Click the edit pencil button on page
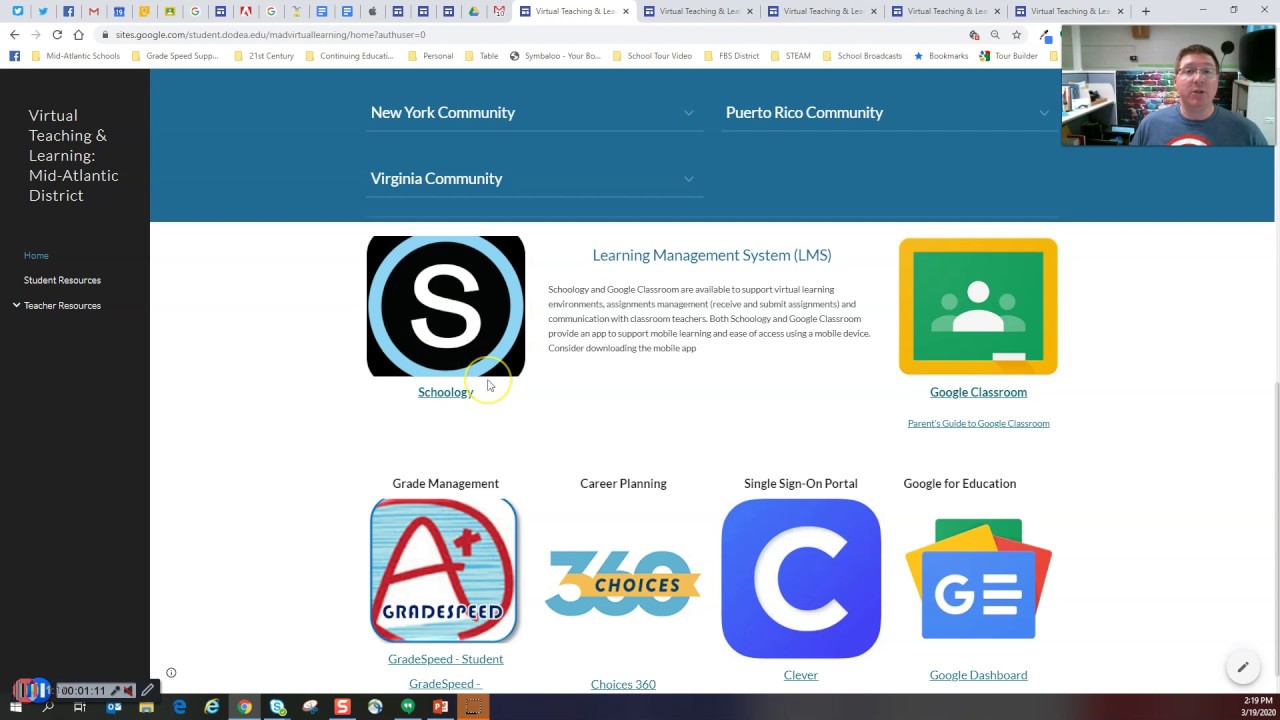 pos(1243,667)
